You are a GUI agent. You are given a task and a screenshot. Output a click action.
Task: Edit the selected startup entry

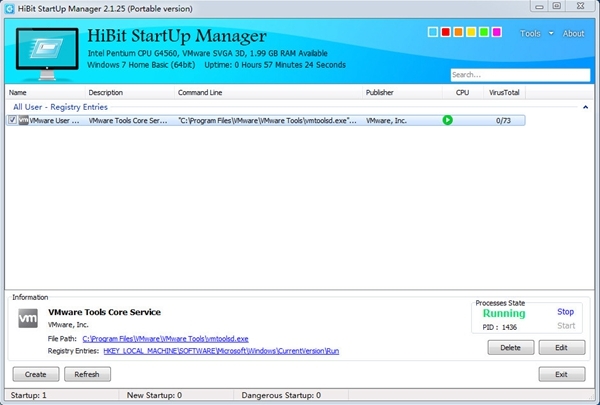click(x=561, y=348)
